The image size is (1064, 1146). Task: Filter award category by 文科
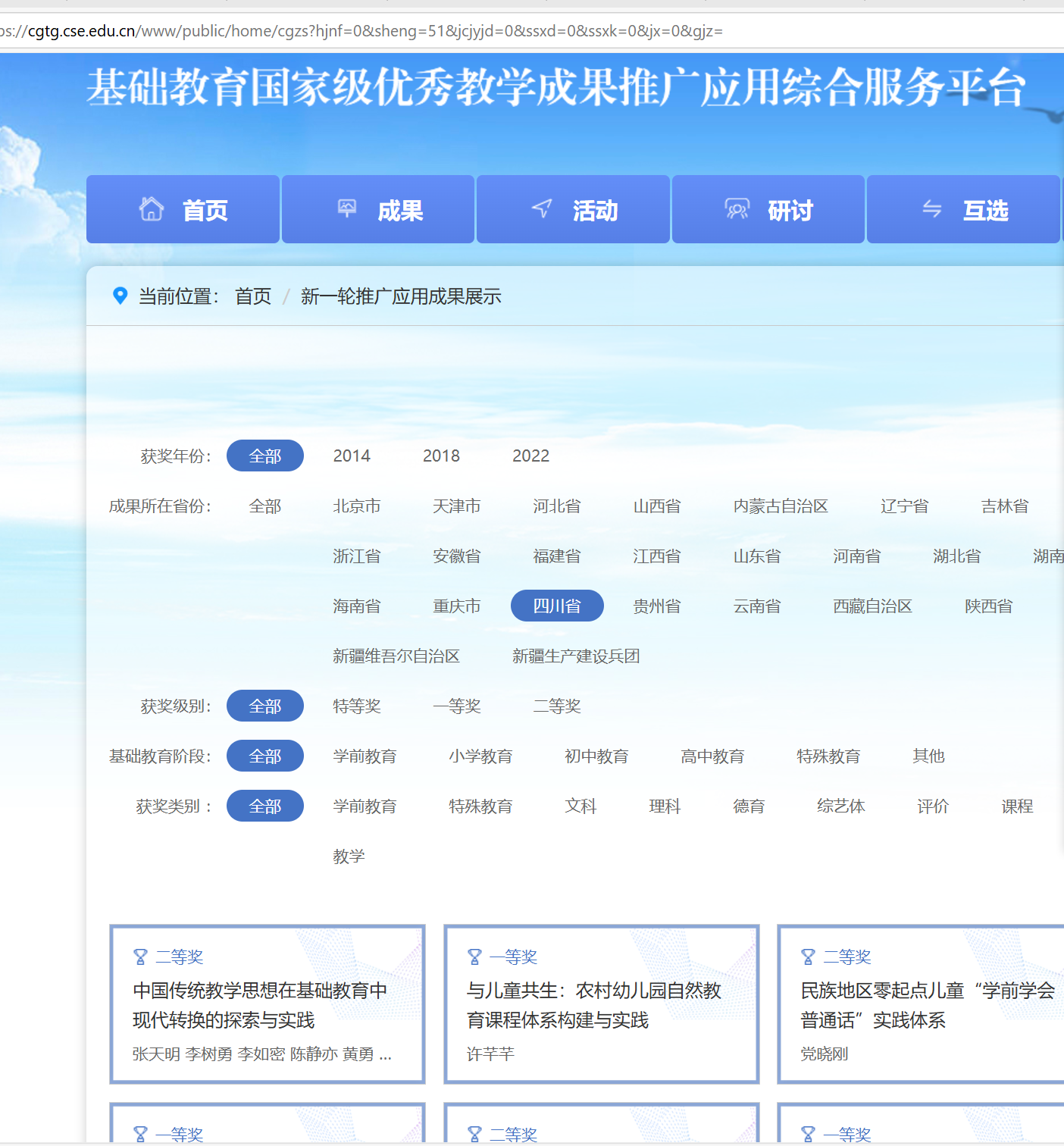click(581, 806)
